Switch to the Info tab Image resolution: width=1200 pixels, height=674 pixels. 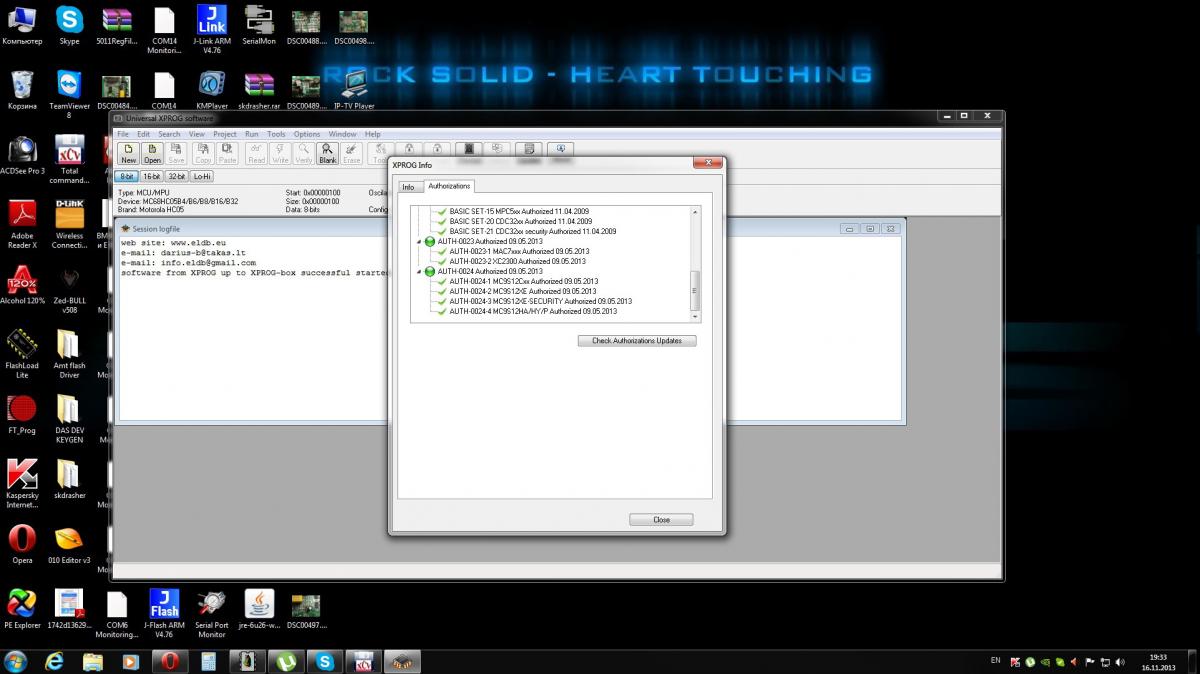click(408, 187)
